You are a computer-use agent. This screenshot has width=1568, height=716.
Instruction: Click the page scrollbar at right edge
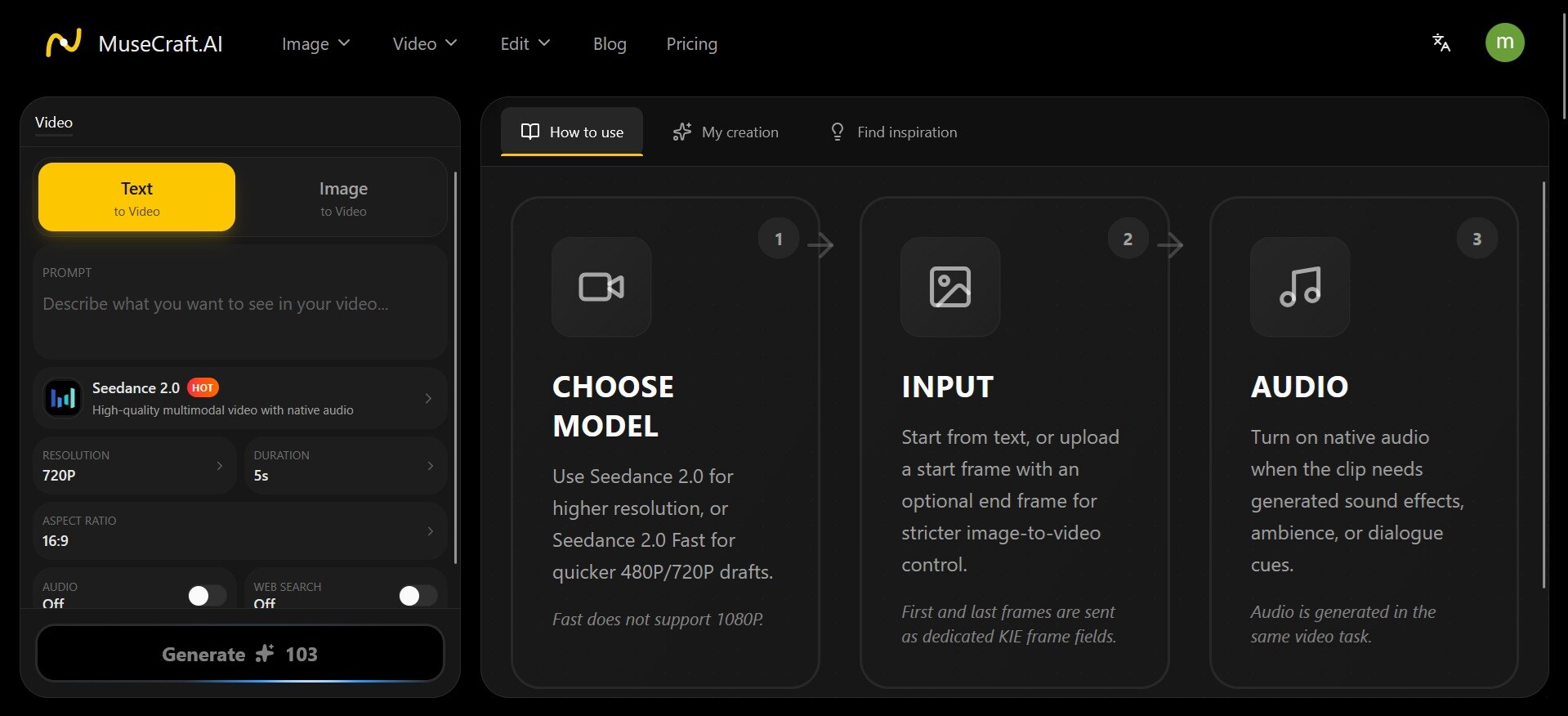coord(1564,65)
